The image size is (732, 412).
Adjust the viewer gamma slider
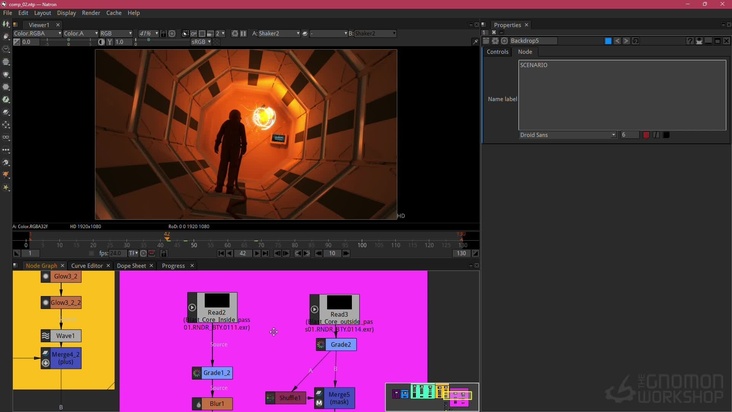pyautogui.click(x=160, y=42)
